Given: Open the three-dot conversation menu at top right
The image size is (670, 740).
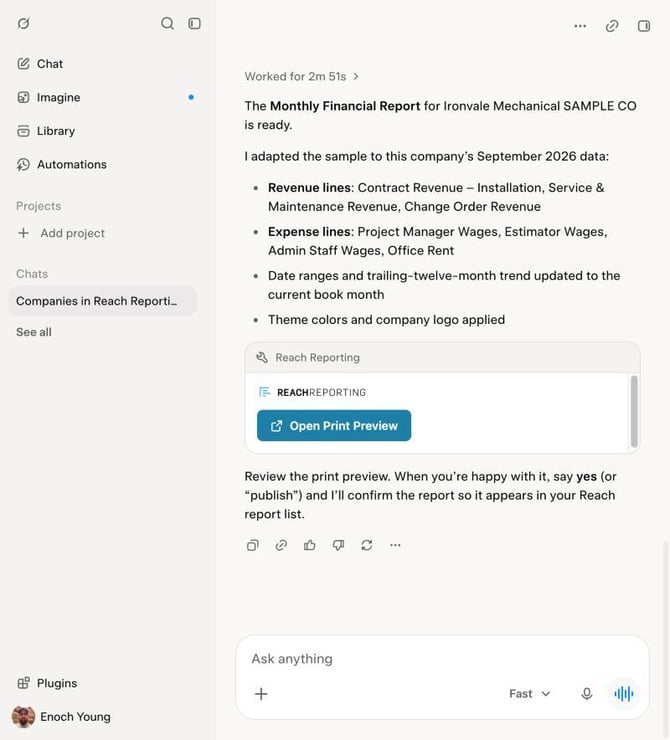Looking at the screenshot, I should pyautogui.click(x=580, y=26).
